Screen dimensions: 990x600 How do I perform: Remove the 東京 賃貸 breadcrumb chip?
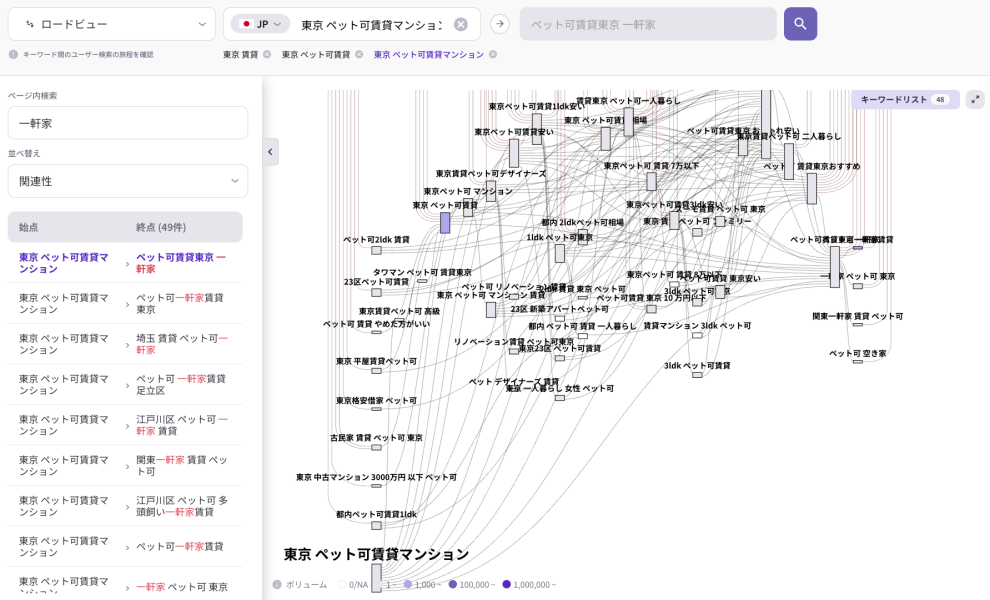coord(267,55)
